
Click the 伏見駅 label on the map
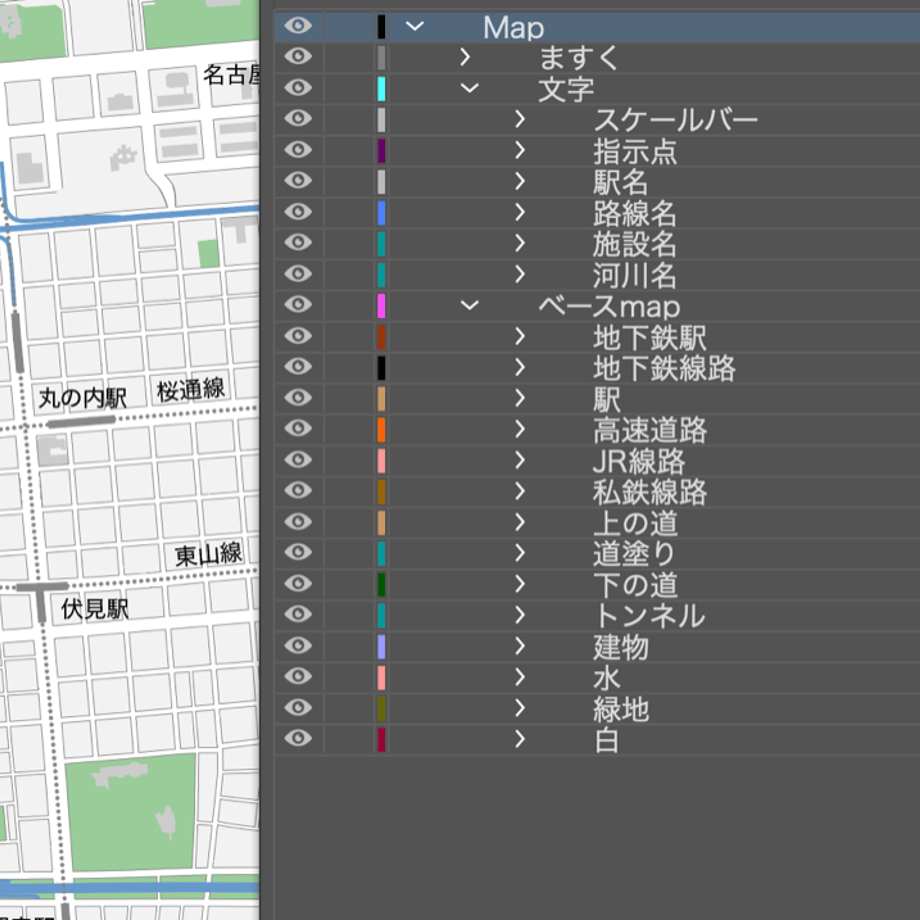coord(94,608)
